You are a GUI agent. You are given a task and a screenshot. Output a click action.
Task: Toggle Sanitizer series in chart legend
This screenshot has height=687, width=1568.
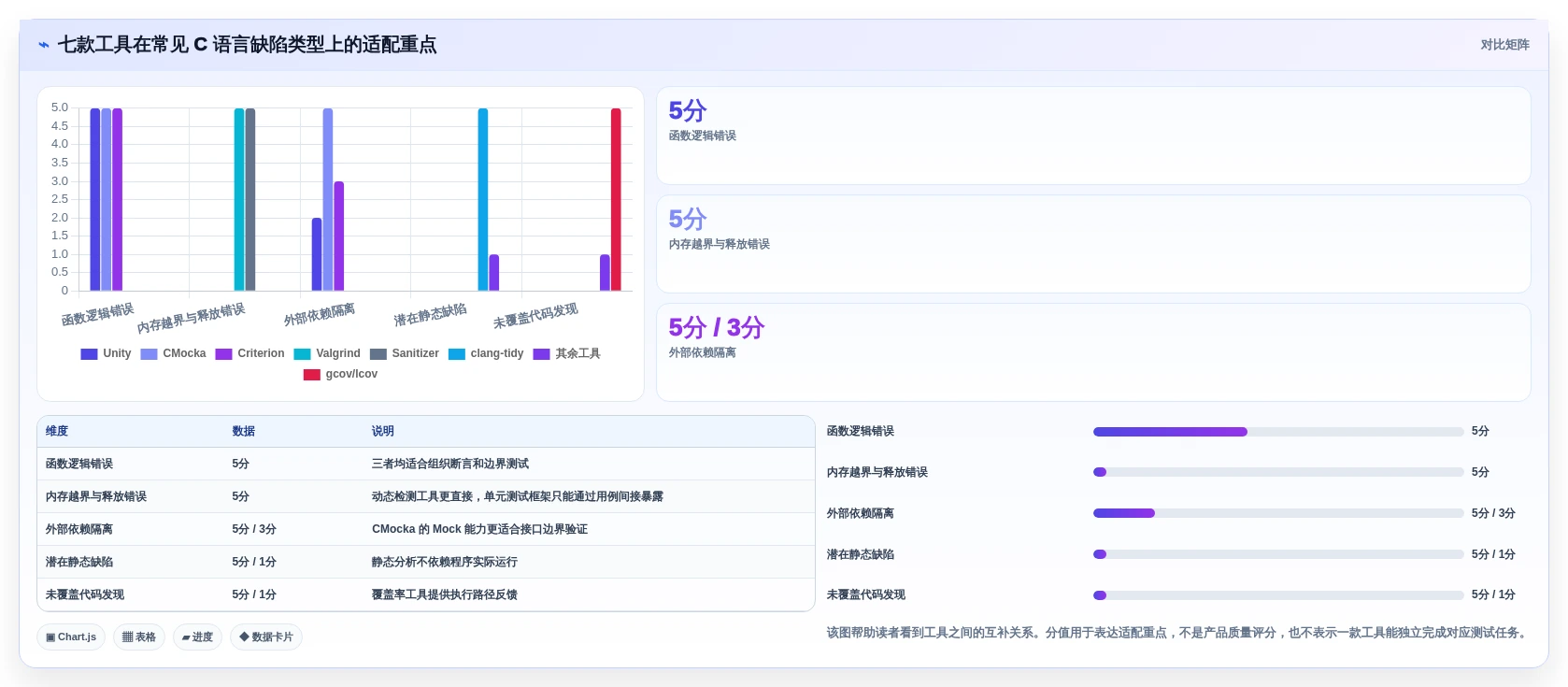click(x=405, y=354)
